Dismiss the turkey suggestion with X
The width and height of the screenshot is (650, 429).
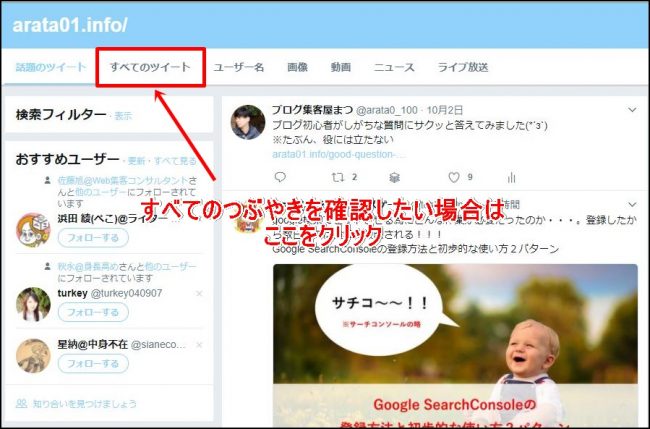(x=199, y=293)
